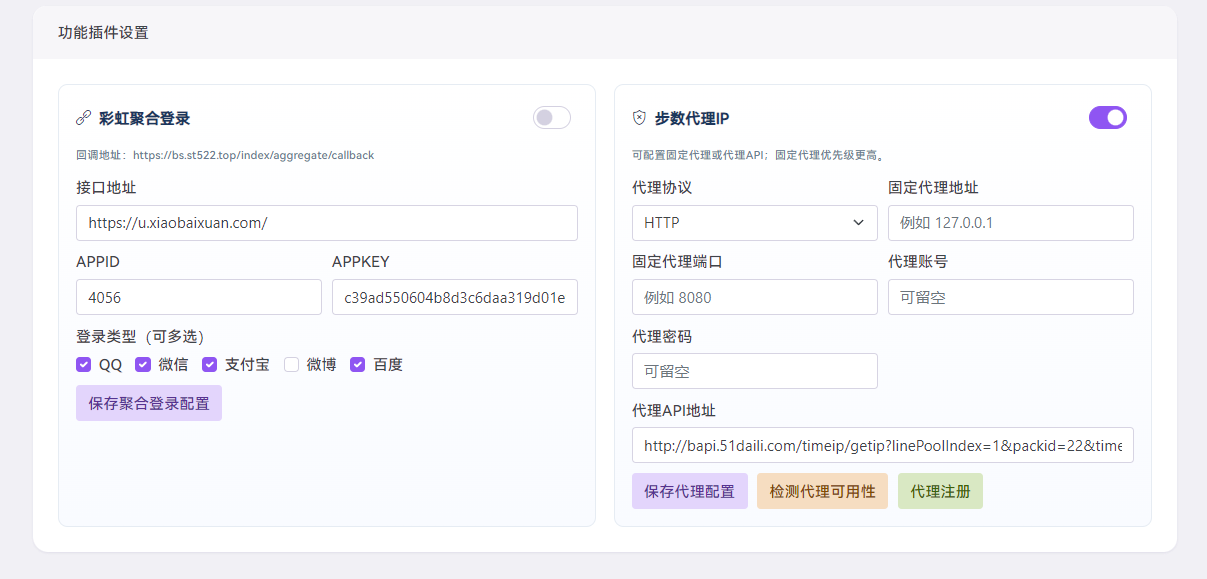Click the 代理API地址 input field
This screenshot has height=579, width=1207.
[x=882, y=445]
